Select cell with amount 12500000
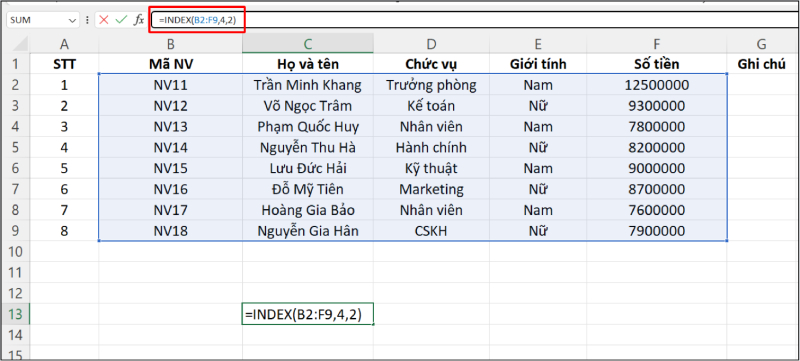800x361 pixels. 657,85
